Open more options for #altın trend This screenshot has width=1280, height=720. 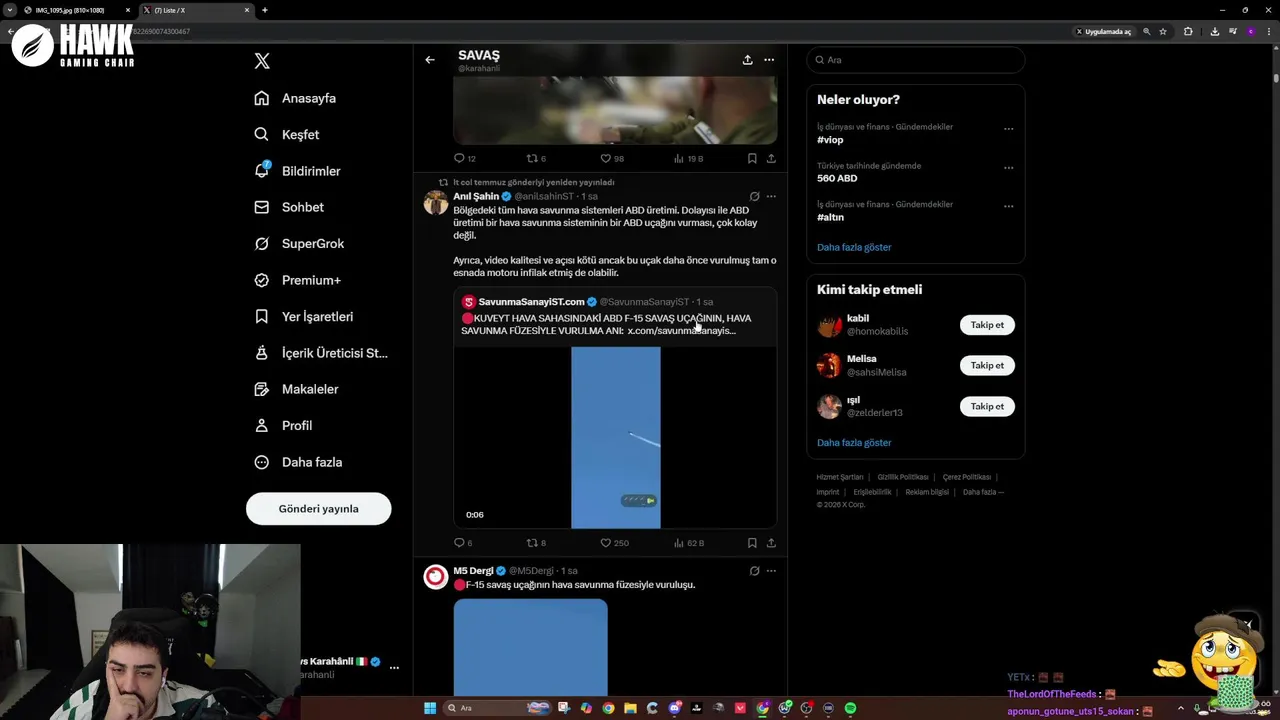pyautogui.click(x=1008, y=207)
